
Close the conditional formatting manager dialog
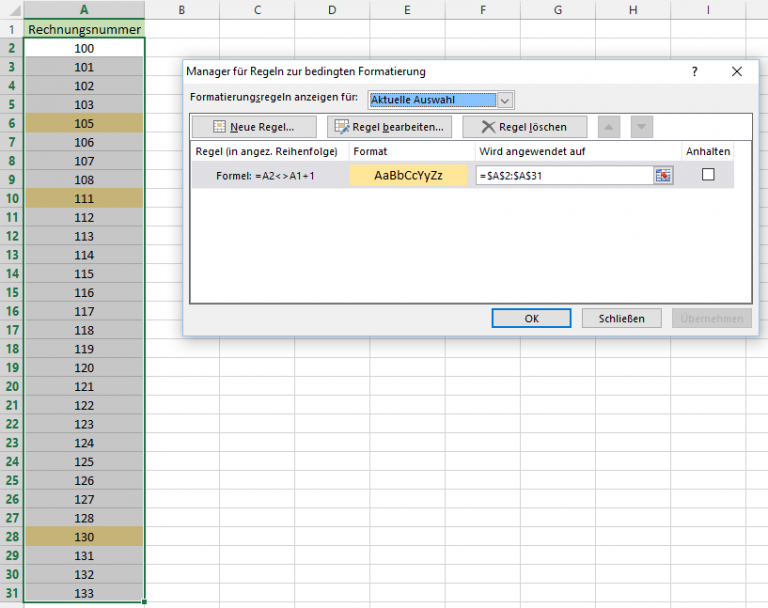[737, 72]
